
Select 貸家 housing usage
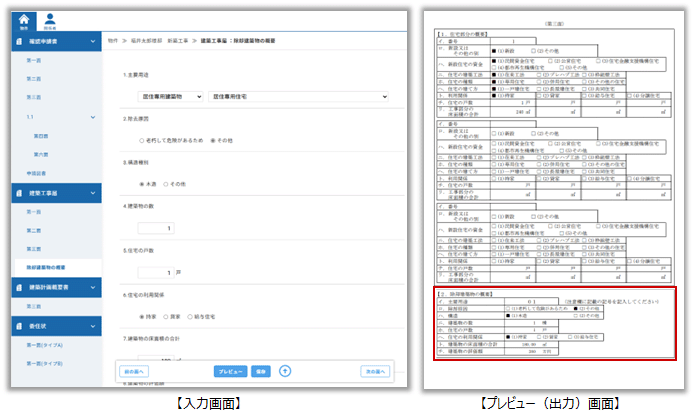166,317
